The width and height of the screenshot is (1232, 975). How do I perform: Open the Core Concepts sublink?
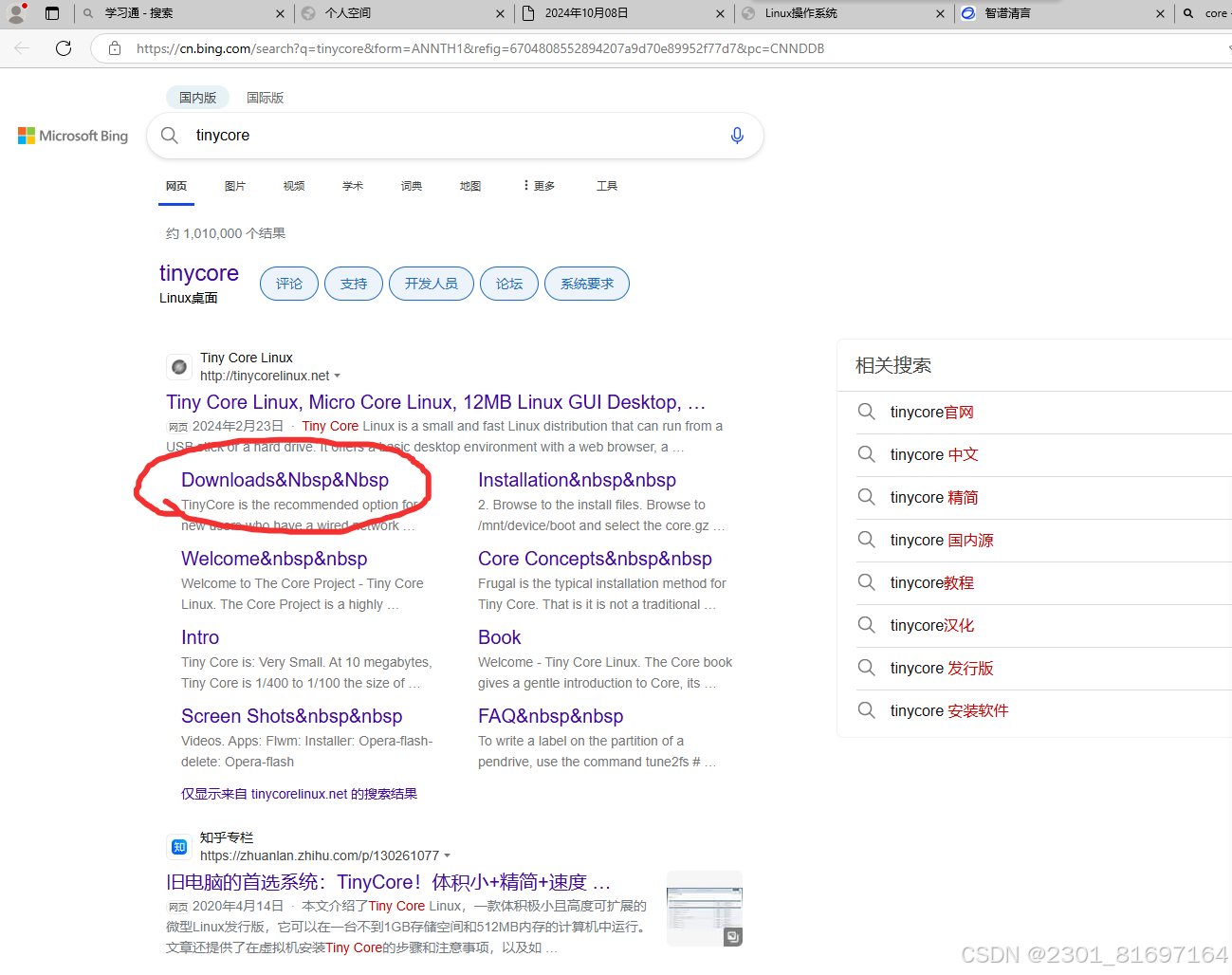(595, 559)
